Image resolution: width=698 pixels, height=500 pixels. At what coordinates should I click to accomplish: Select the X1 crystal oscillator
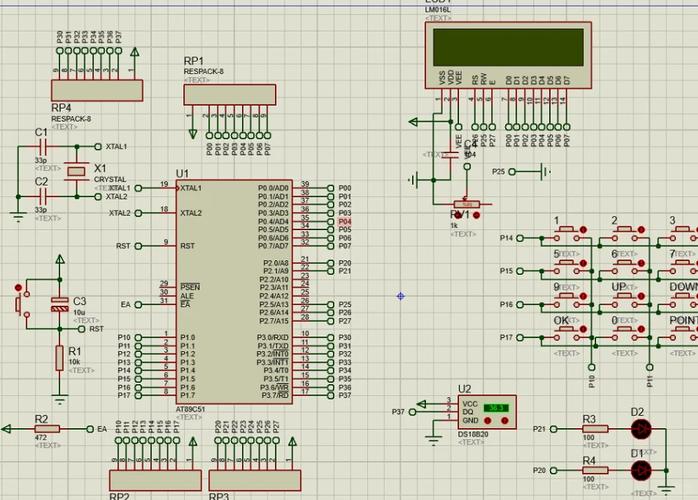coord(77,172)
